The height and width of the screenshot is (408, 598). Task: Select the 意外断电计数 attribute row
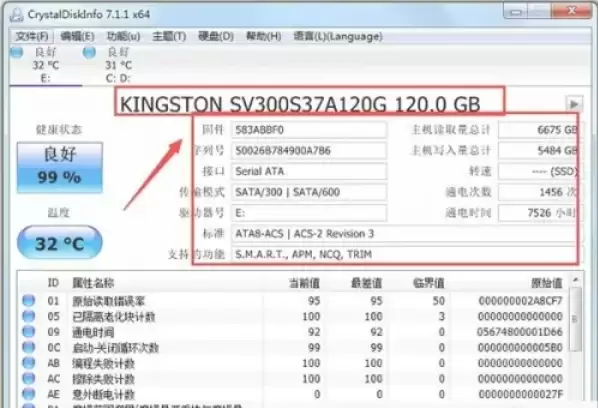293,394
